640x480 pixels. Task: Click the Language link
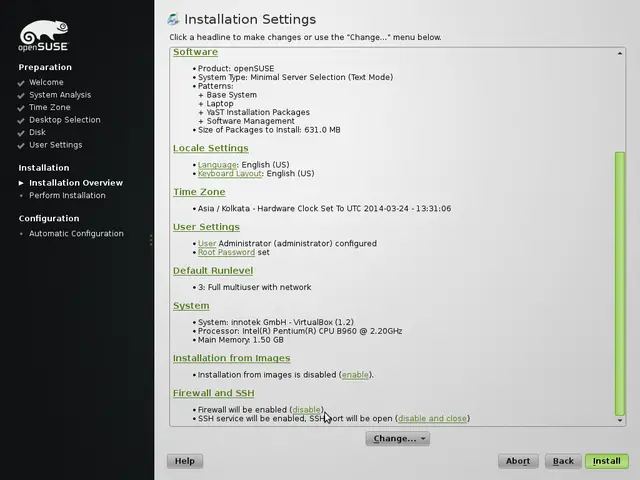[x=217, y=165]
